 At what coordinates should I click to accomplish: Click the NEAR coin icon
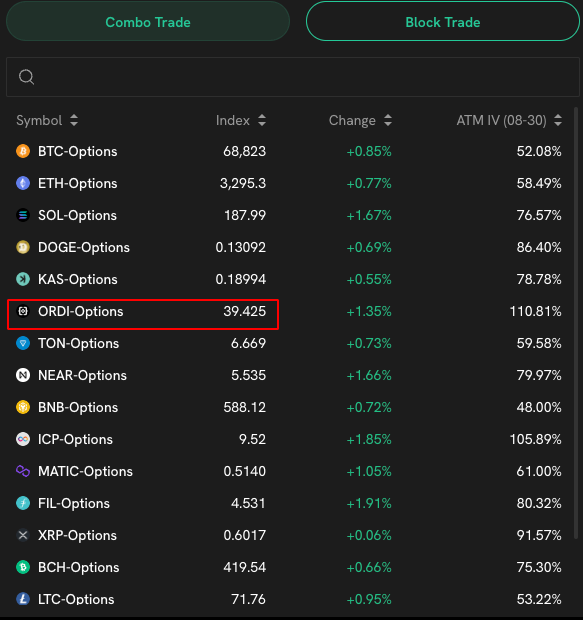point(23,375)
